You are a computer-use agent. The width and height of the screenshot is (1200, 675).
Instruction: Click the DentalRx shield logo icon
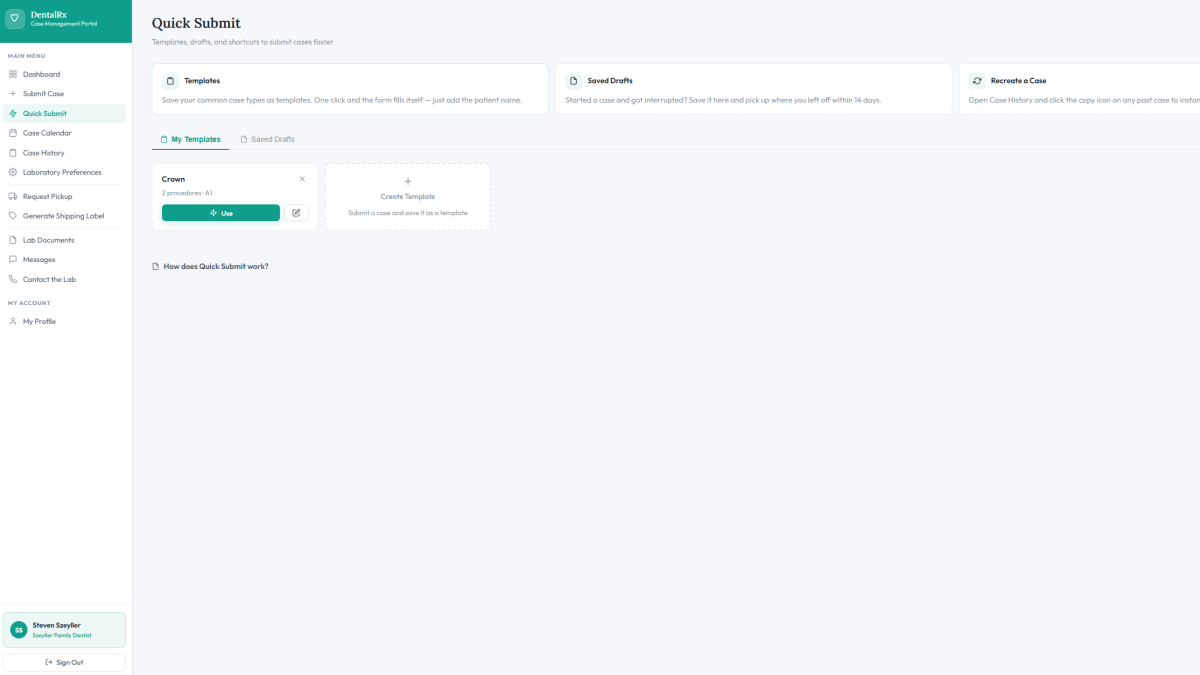(x=15, y=19)
